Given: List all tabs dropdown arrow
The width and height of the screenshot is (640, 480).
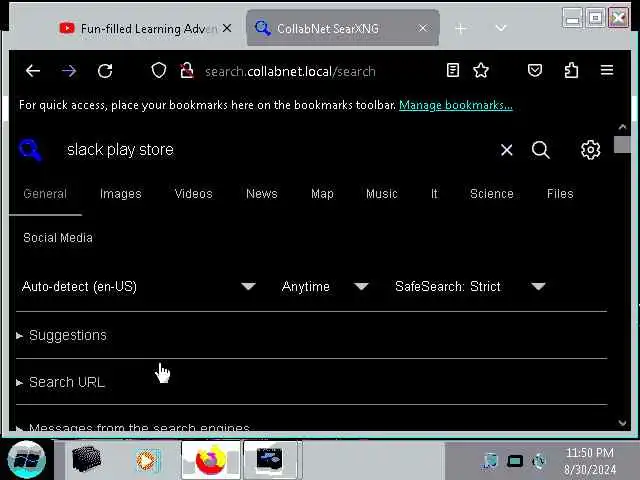Looking at the screenshot, I should [501, 28].
